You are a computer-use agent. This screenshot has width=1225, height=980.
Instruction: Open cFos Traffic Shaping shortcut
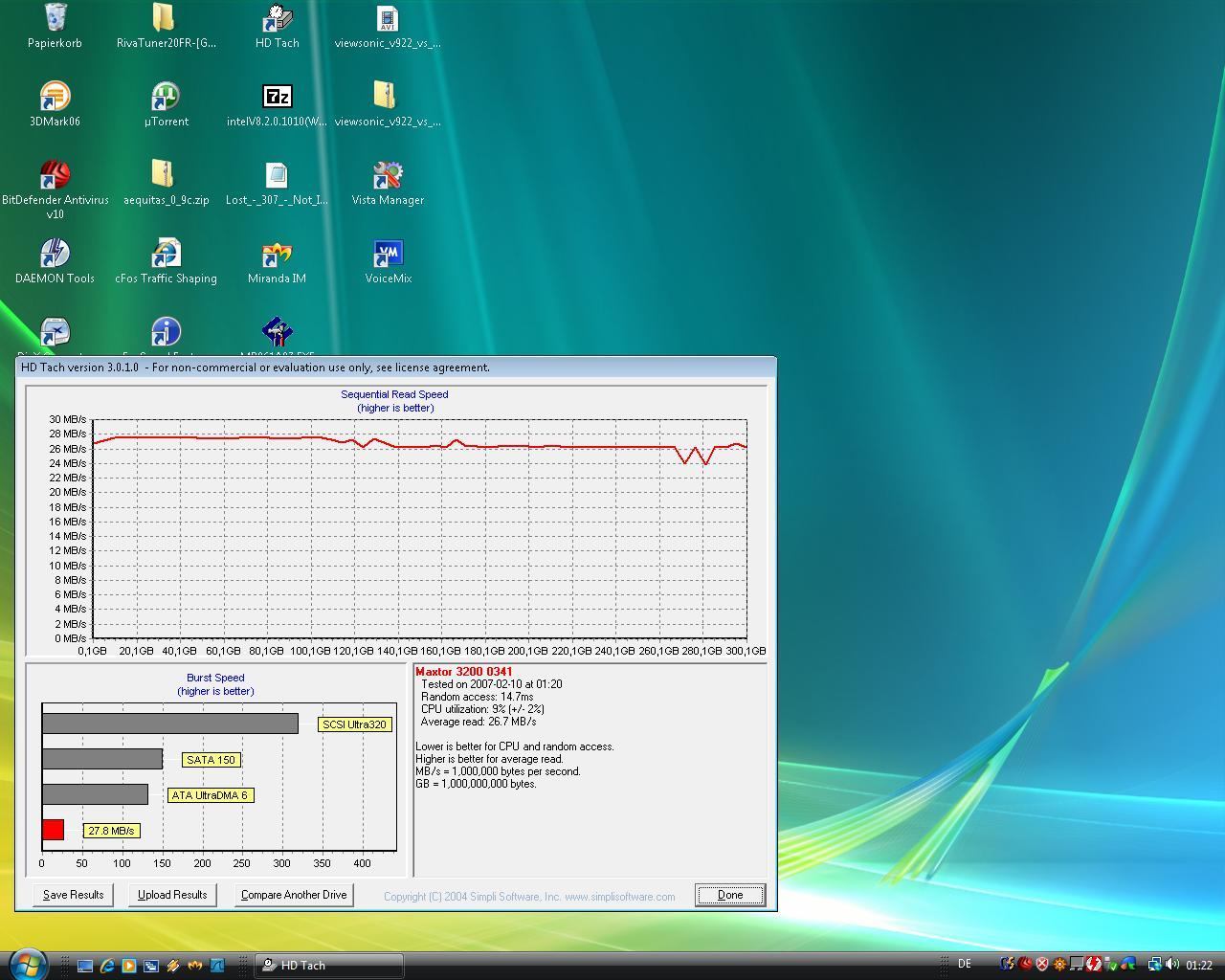[166, 255]
